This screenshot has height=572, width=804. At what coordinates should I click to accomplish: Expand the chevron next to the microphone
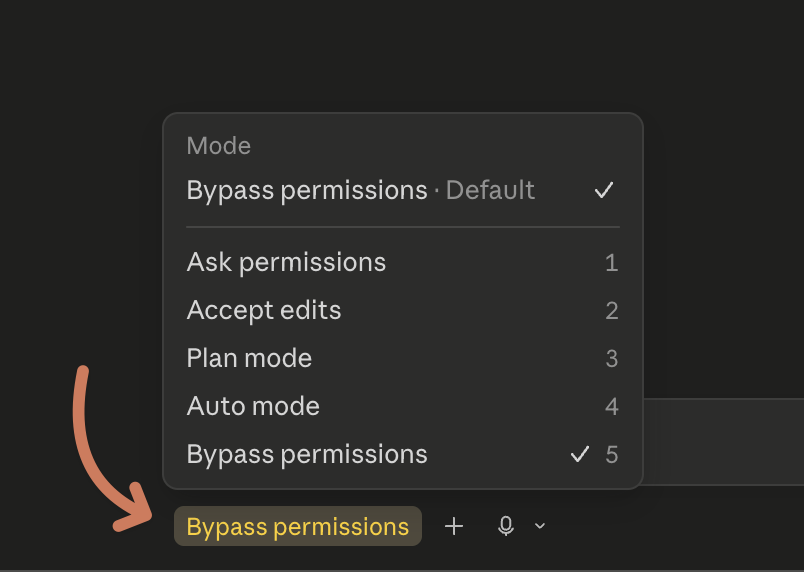pos(539,526)
